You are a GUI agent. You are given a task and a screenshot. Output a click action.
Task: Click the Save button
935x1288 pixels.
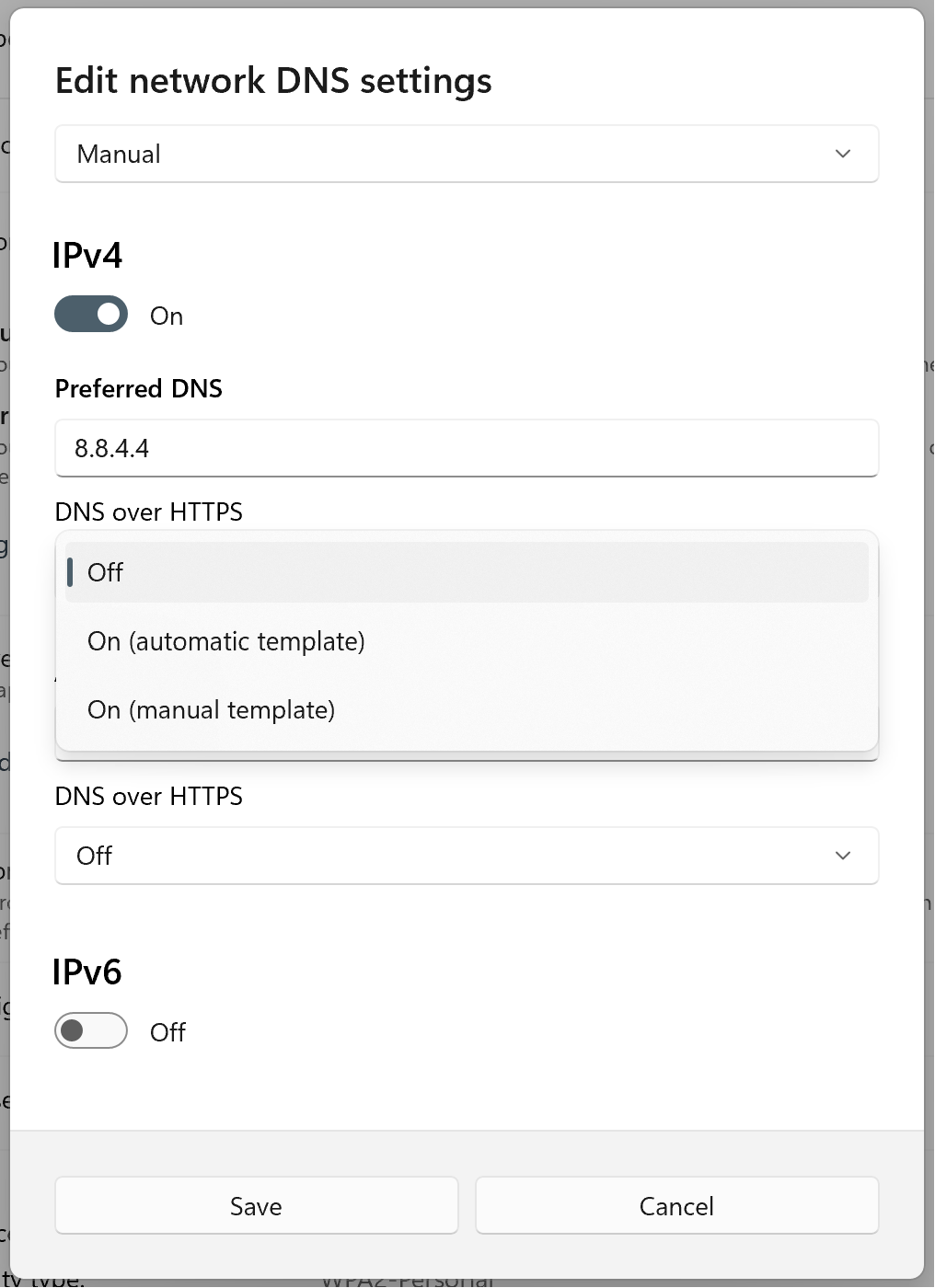click(256, 1205)
